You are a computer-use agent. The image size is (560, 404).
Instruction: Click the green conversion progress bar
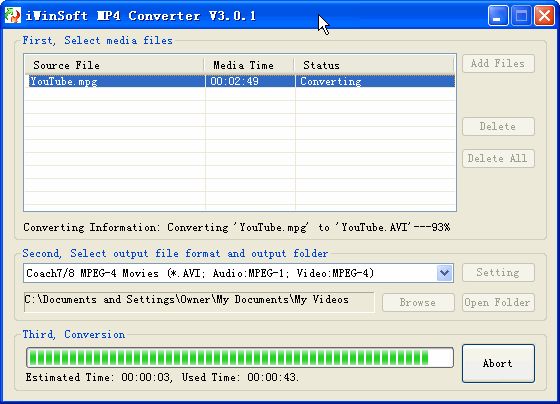240,357
